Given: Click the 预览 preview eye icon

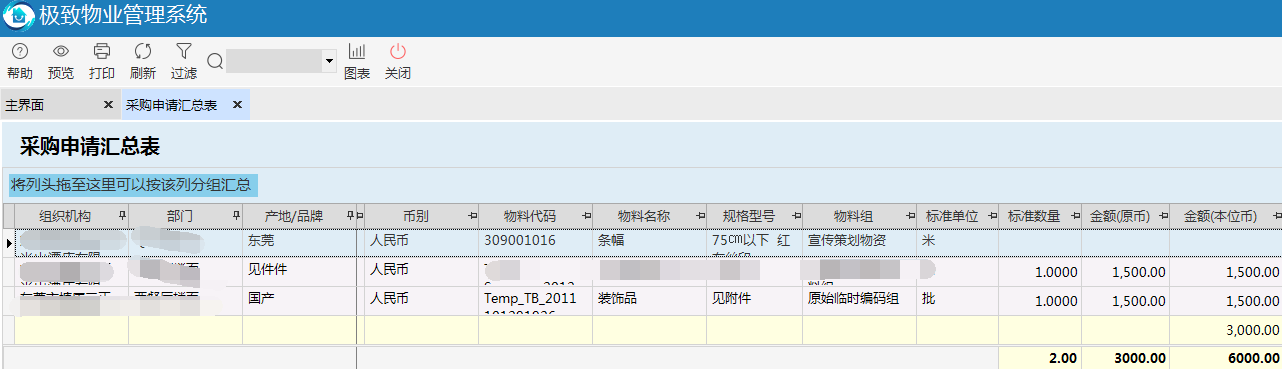Looking at the screenshot, I should (61, 51).
